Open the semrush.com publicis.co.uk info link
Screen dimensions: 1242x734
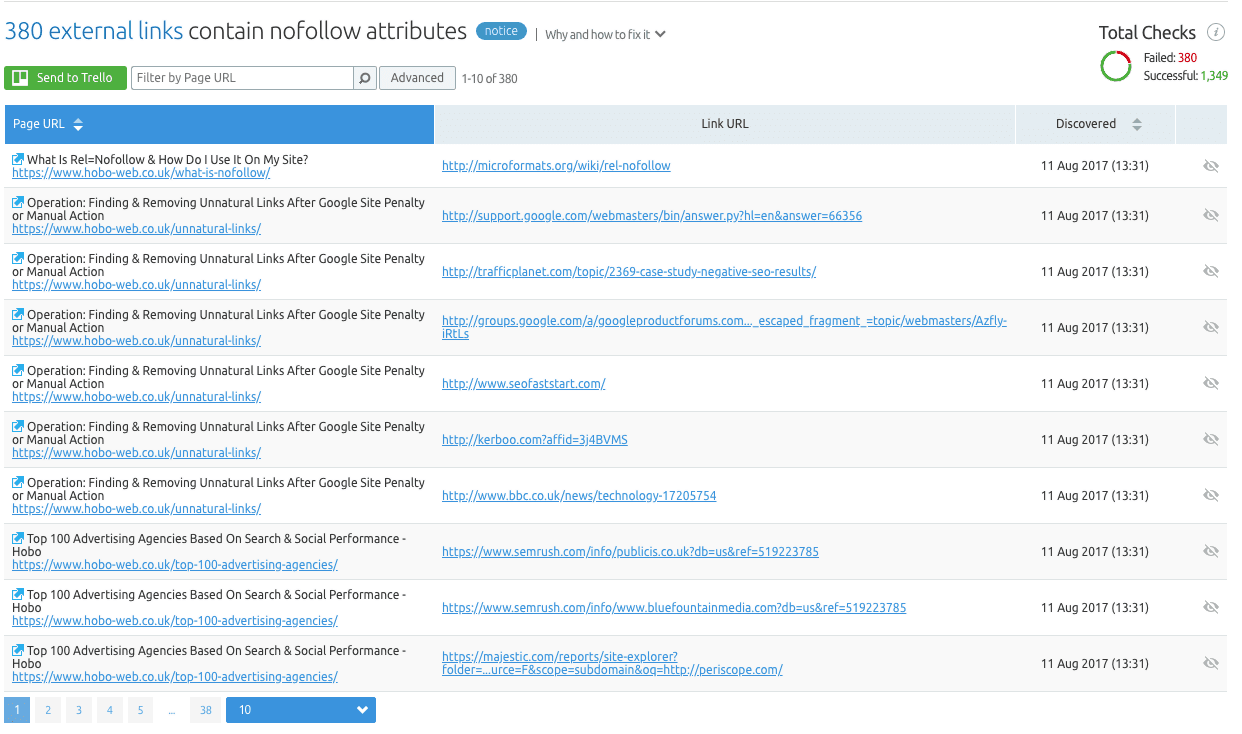(x=630, y=551)
